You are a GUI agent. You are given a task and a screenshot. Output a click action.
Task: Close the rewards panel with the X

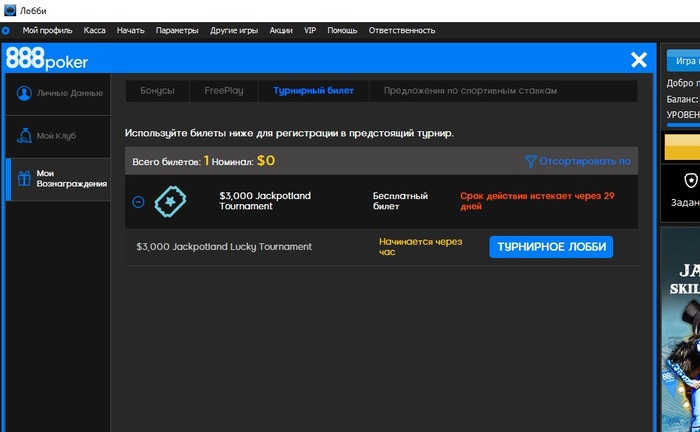tap(639, 59)
